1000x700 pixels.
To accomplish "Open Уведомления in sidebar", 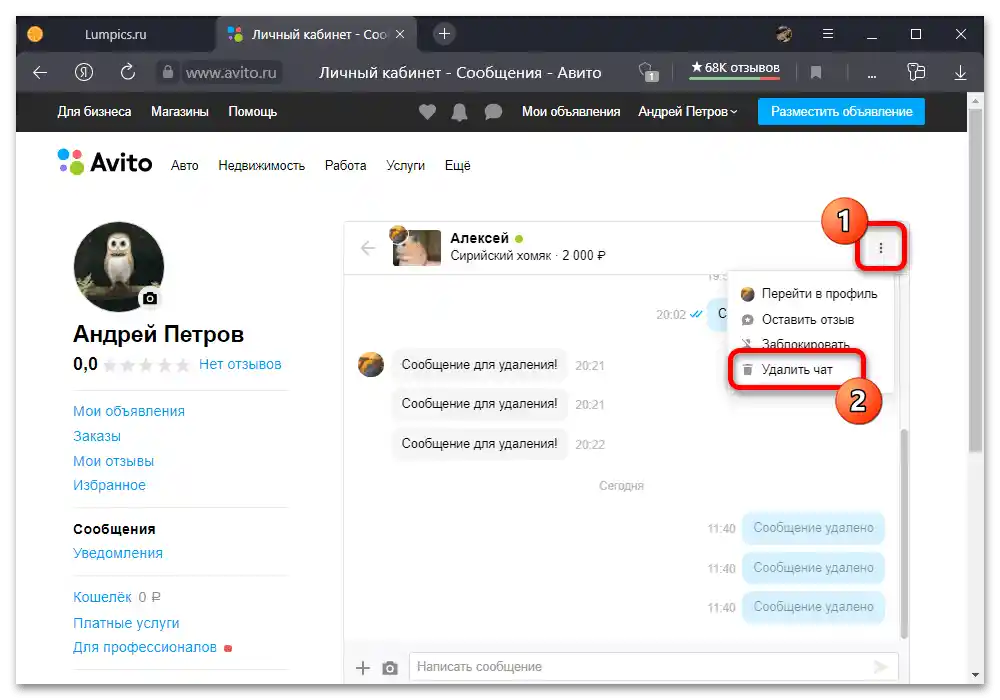I will tap(118, 553).
